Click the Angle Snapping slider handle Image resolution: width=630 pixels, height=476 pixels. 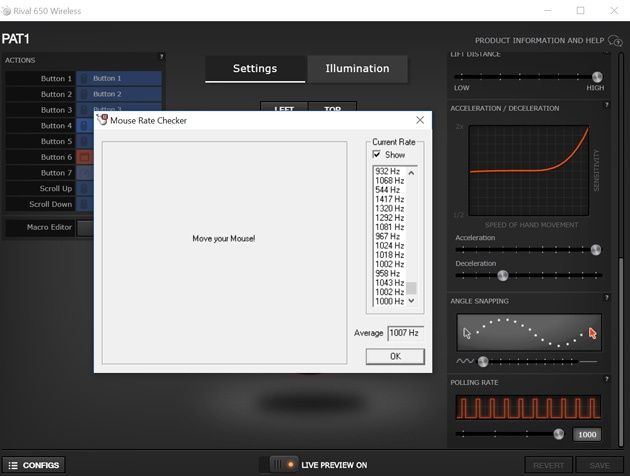pos(483,362)
